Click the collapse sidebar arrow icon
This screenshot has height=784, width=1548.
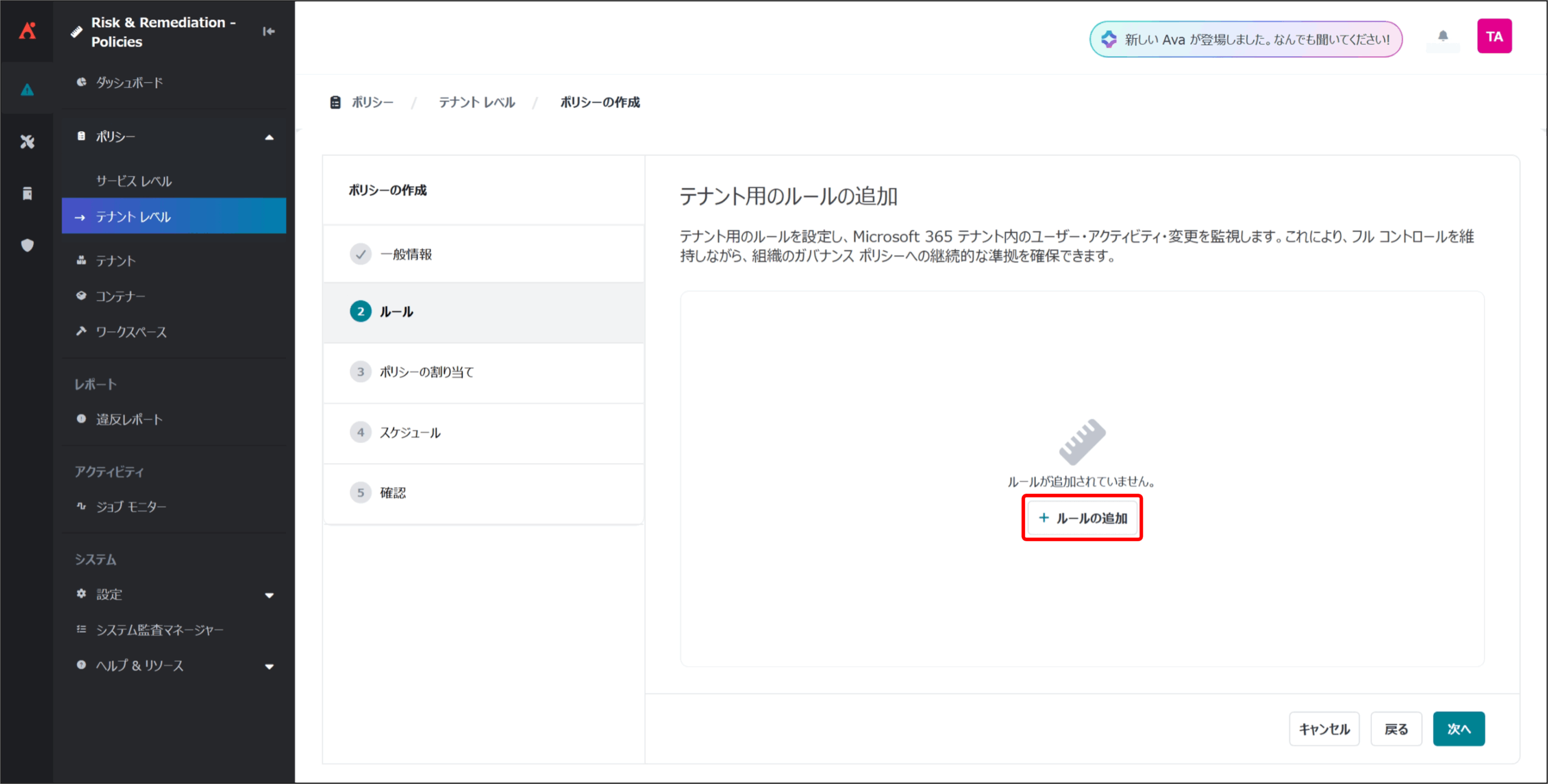(x=269, y=31)
